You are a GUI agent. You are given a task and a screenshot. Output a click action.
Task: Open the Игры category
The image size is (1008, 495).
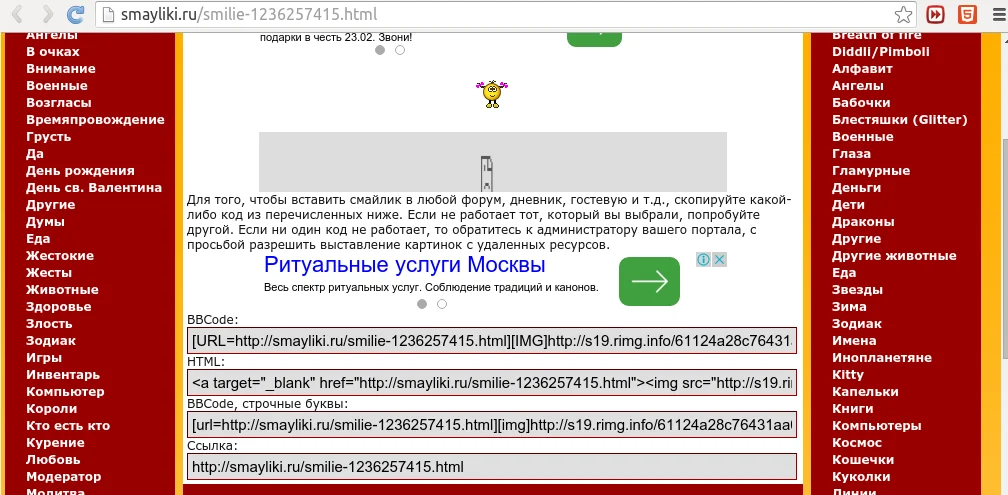(x=44, y=358)
